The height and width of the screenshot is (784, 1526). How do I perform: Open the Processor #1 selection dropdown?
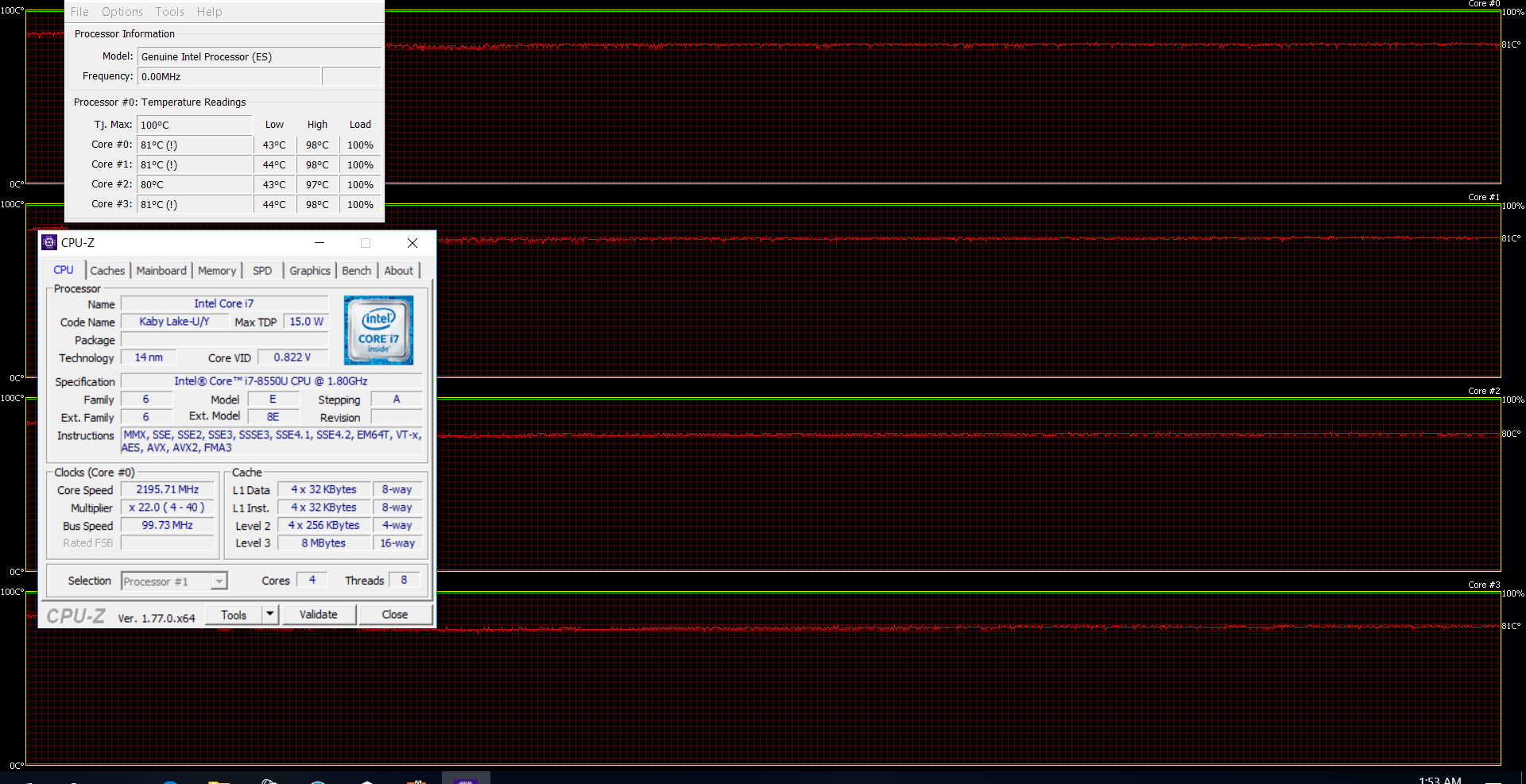click(x=174, y=581)
